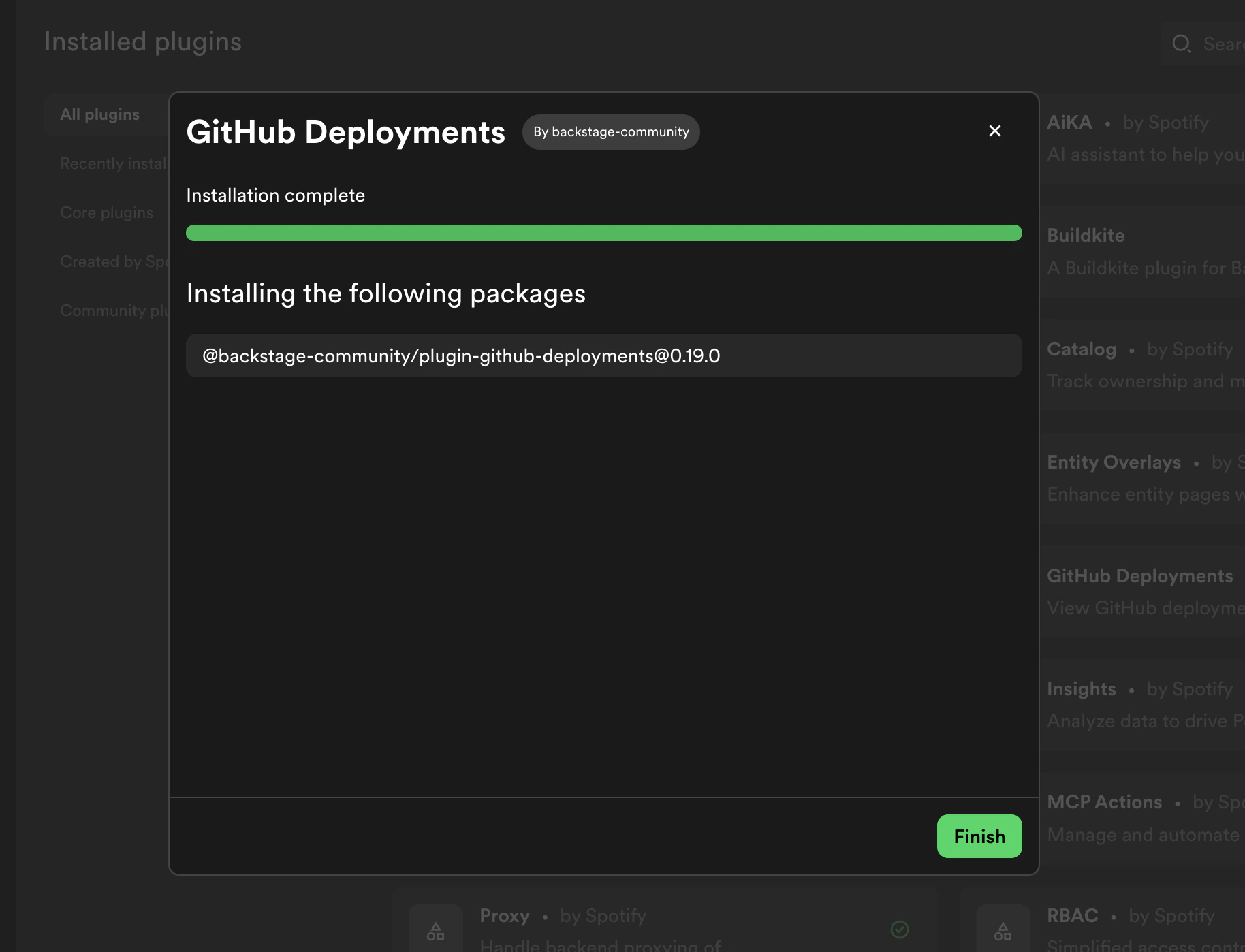The image size is (1245, 952).
Task: Open the Catalog plugin card
Action: (x=1142, y=365)
